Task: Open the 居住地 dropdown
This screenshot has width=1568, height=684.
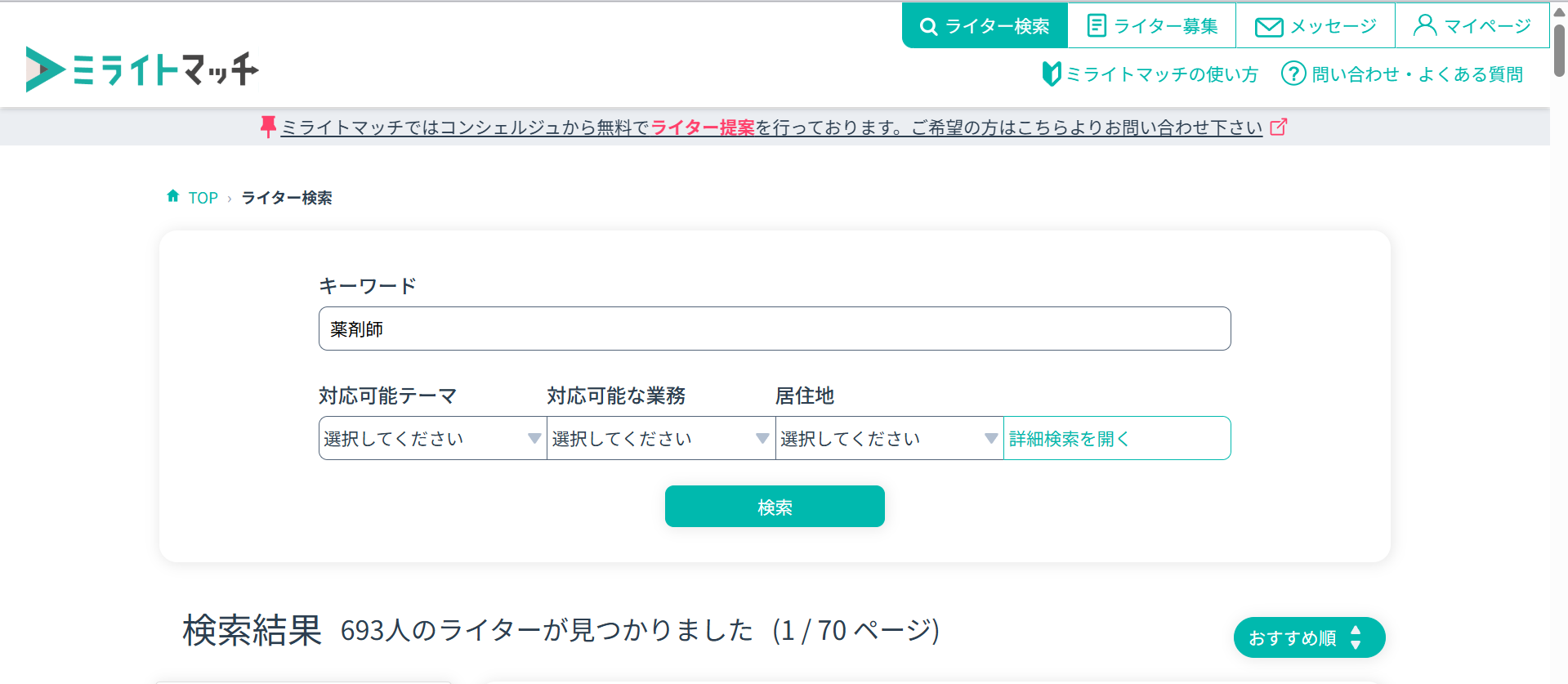Action: (x=889, y=439)
